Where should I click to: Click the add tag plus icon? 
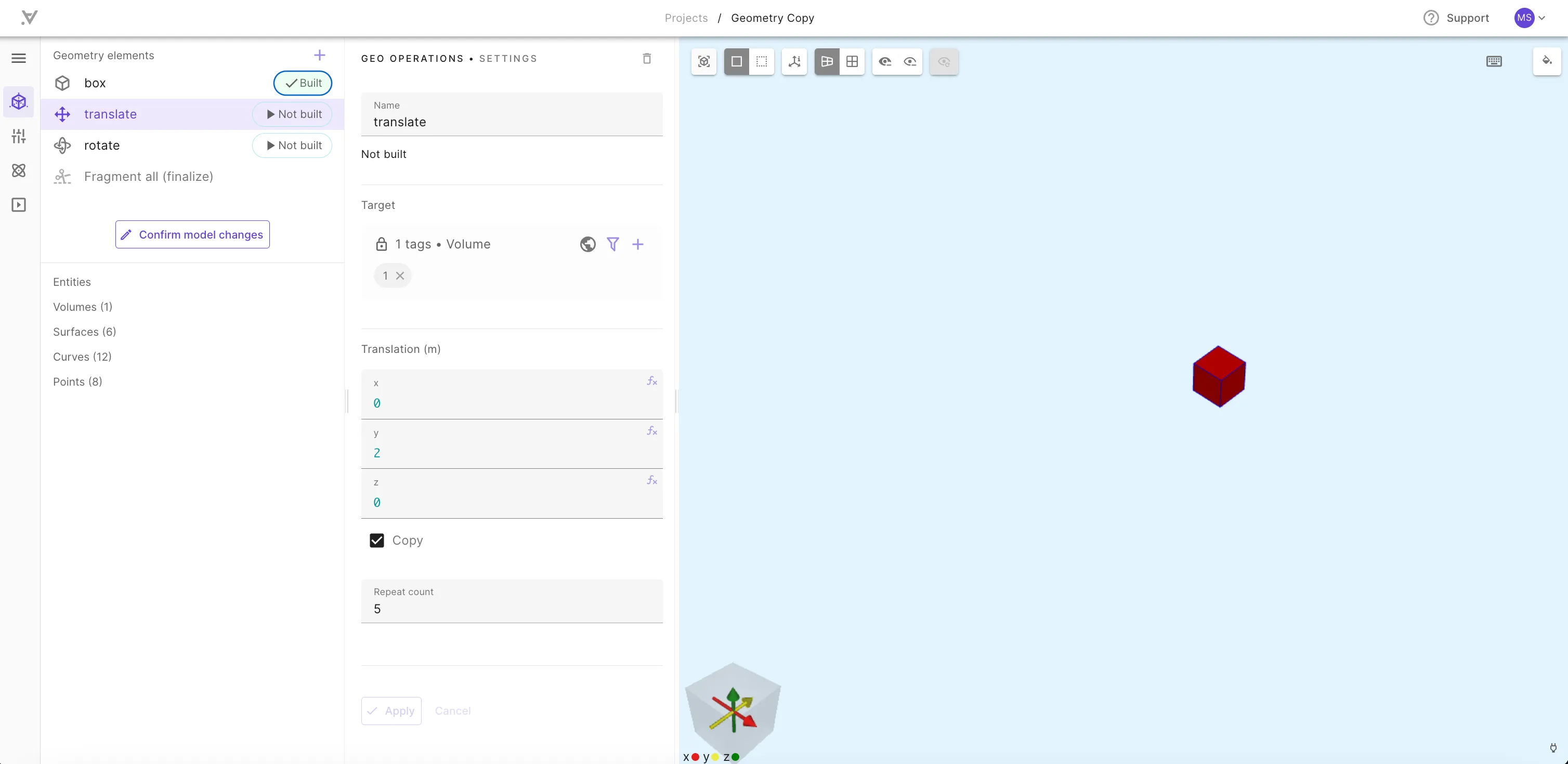pos(637,244)
